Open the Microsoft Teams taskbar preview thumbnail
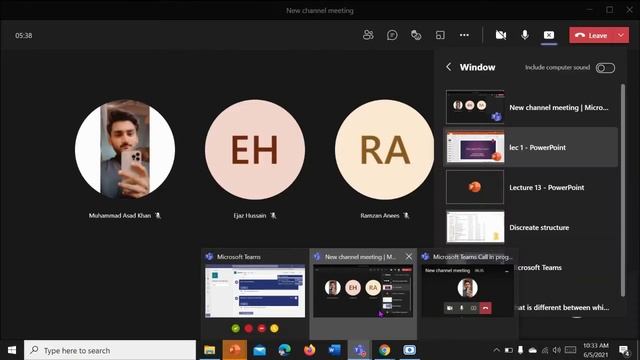640x360 pixels. [255, 291]
